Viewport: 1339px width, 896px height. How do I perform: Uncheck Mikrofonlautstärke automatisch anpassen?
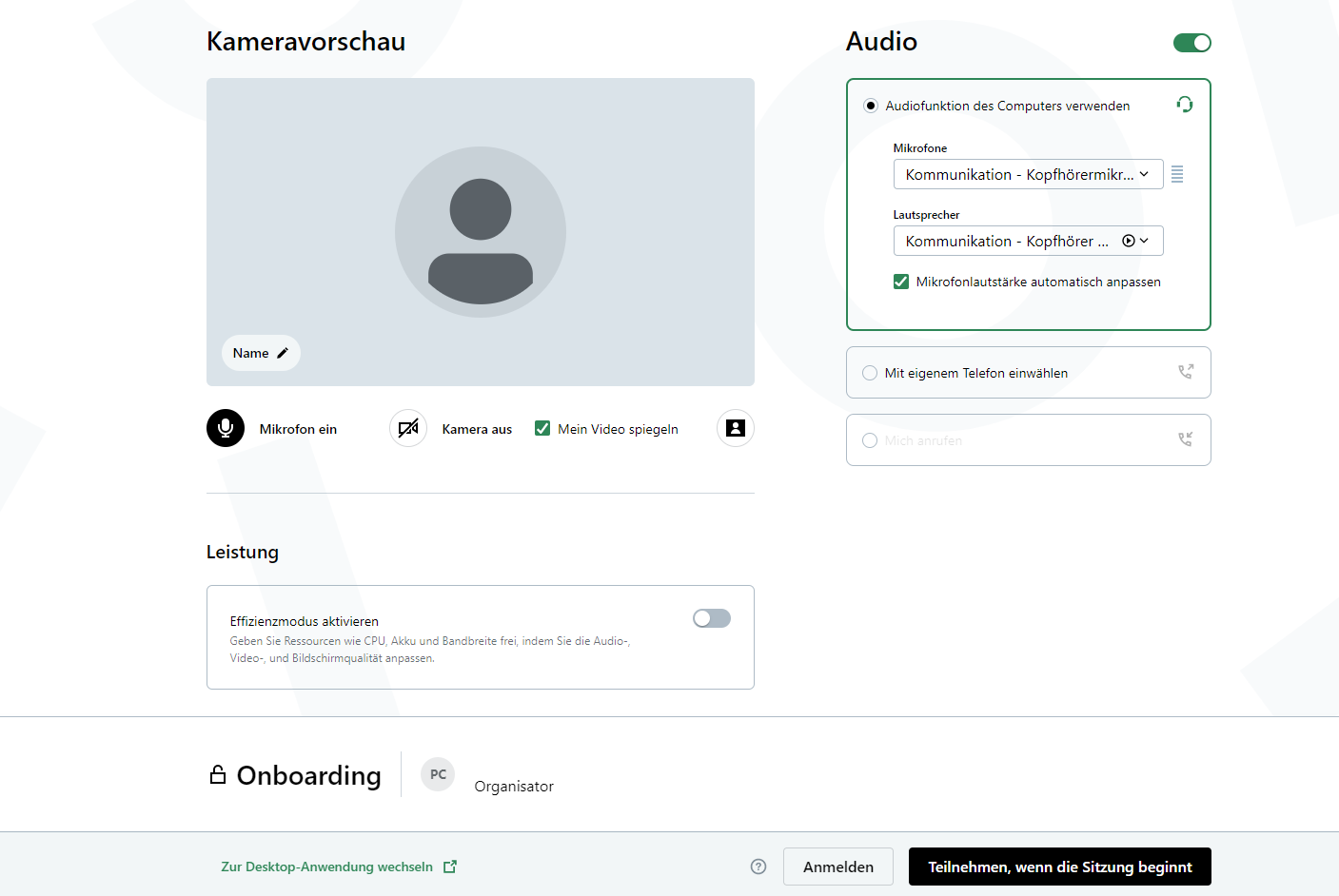click(901, 282)
